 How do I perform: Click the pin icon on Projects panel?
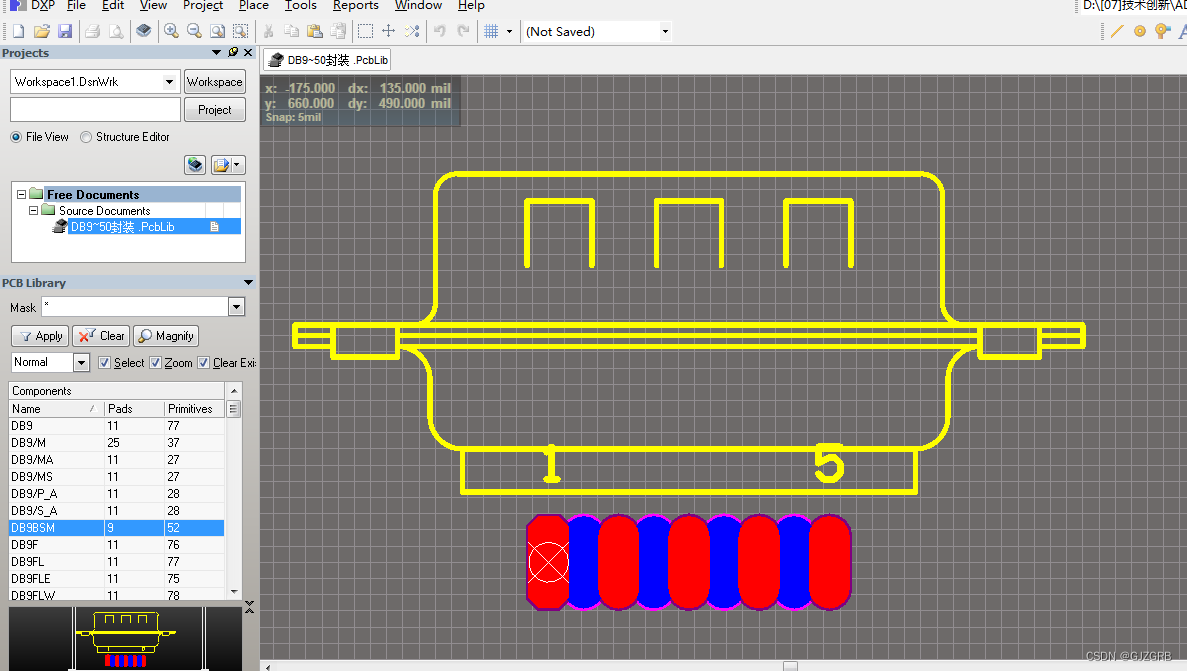233,52
